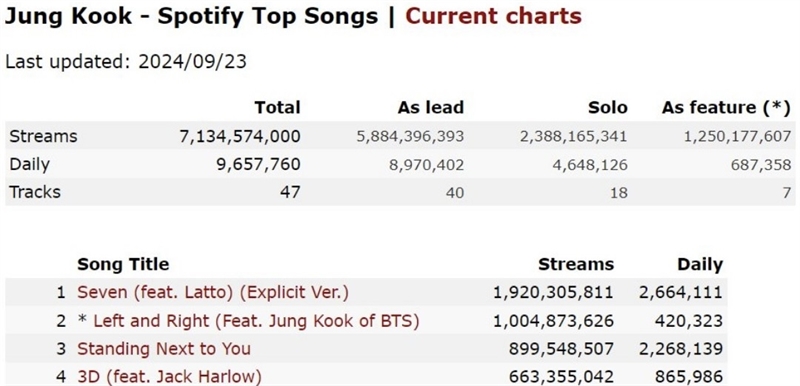Open Seven (feat. Latto) song link

point(213,292)
